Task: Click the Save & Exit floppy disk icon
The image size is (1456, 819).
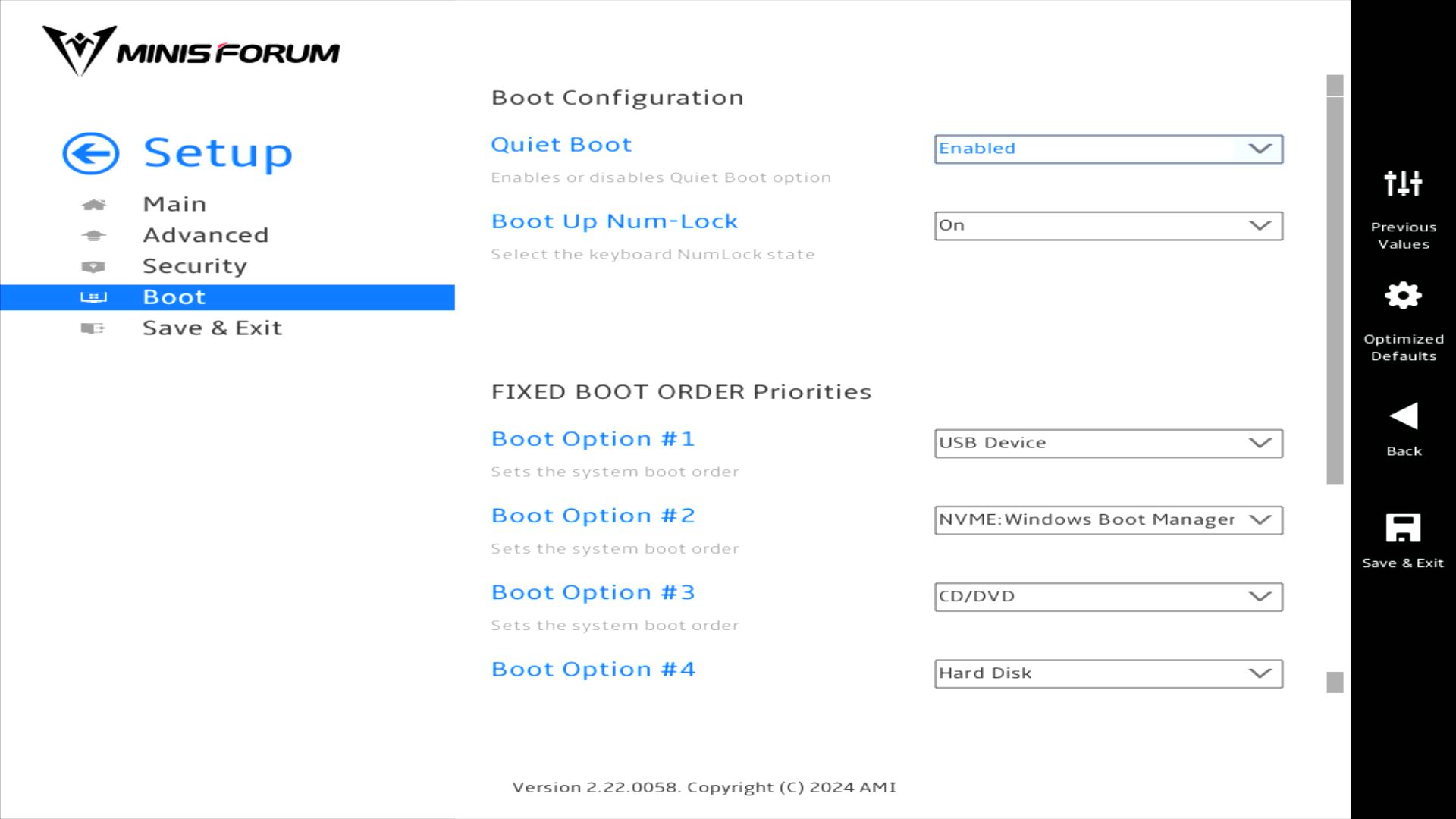Action: (x=1403, y=528)
